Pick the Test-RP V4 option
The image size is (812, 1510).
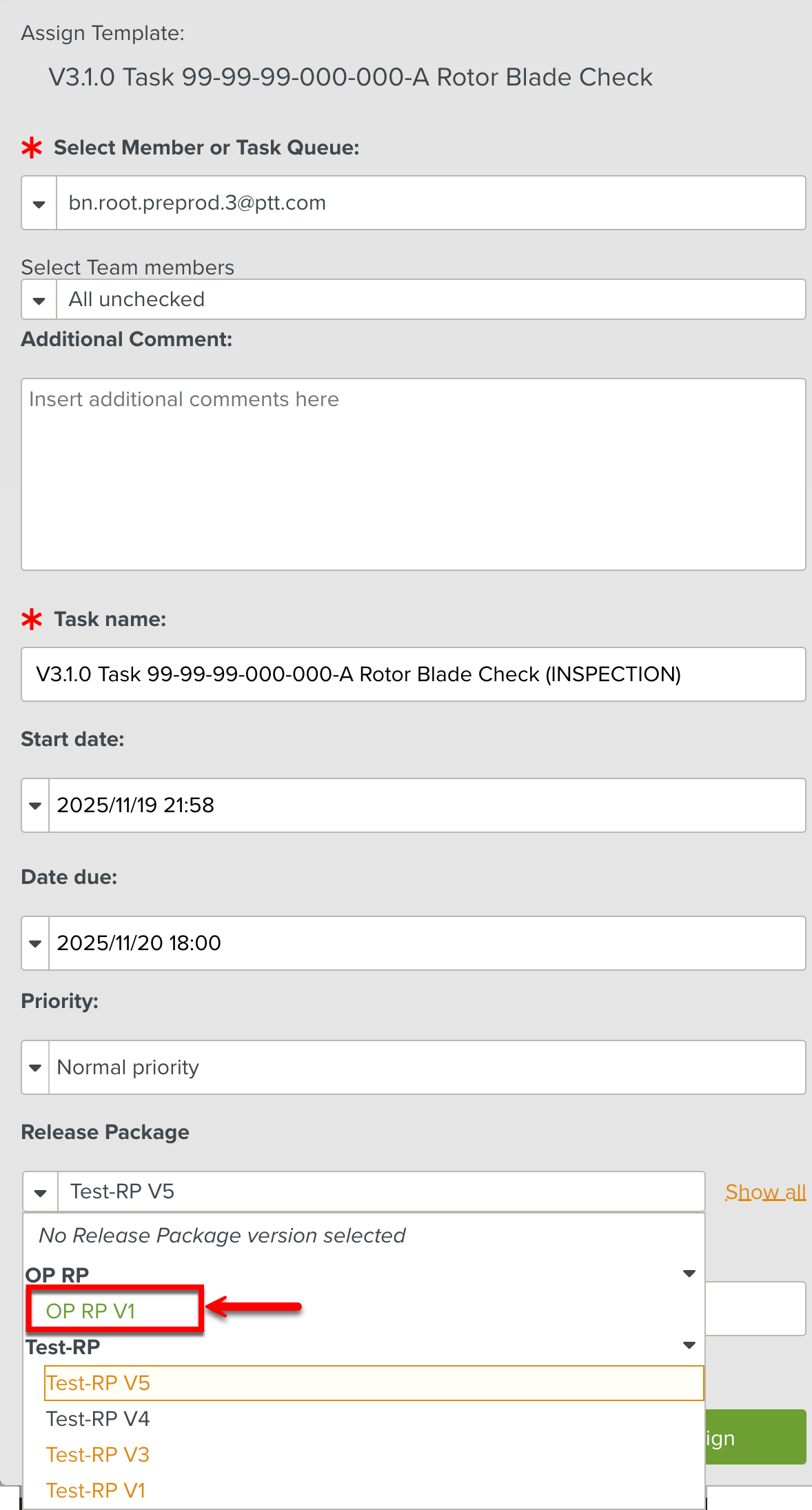point(98,1419)
